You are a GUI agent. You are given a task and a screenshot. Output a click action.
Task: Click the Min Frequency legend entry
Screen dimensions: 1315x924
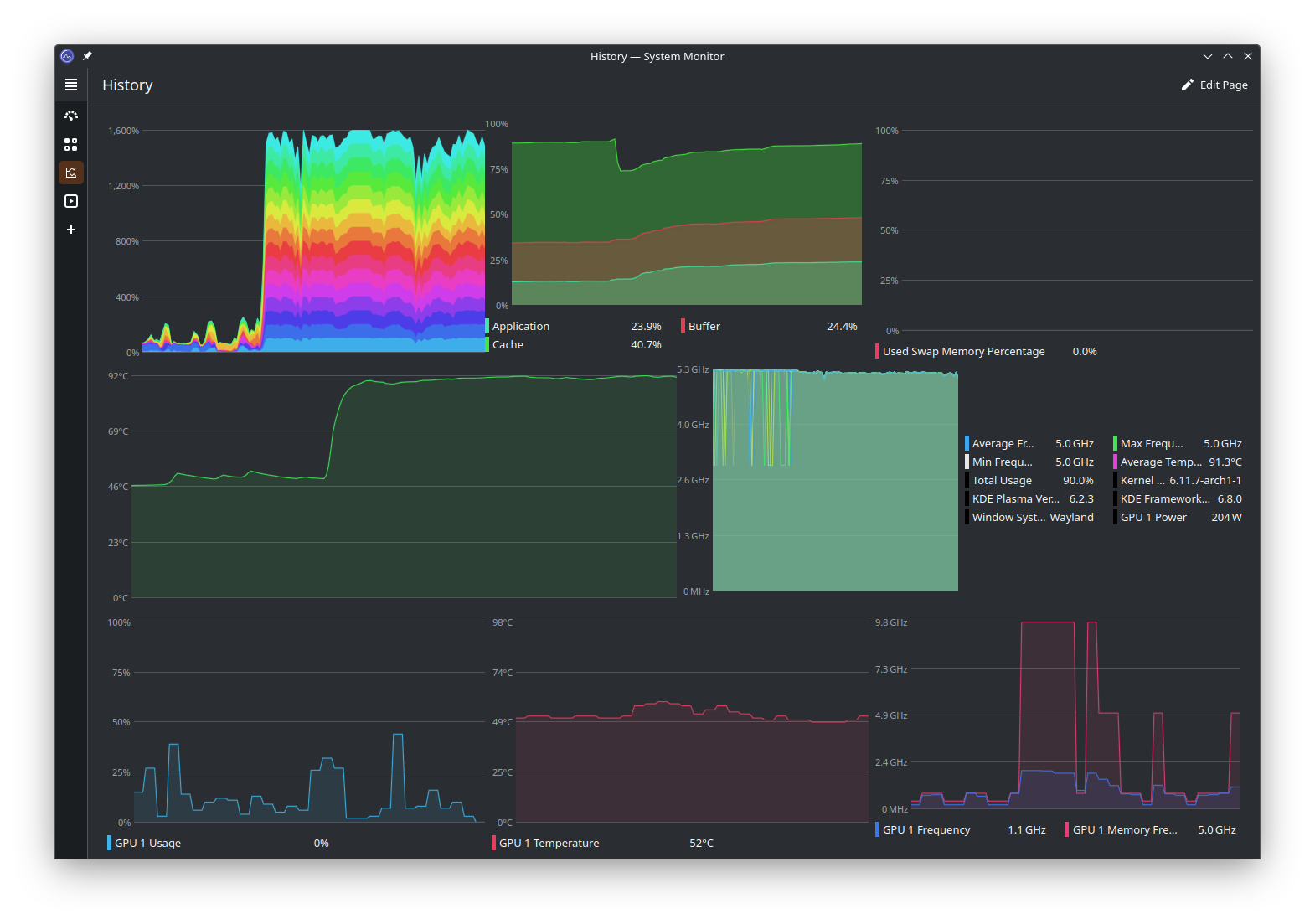tap(1029, 462)
